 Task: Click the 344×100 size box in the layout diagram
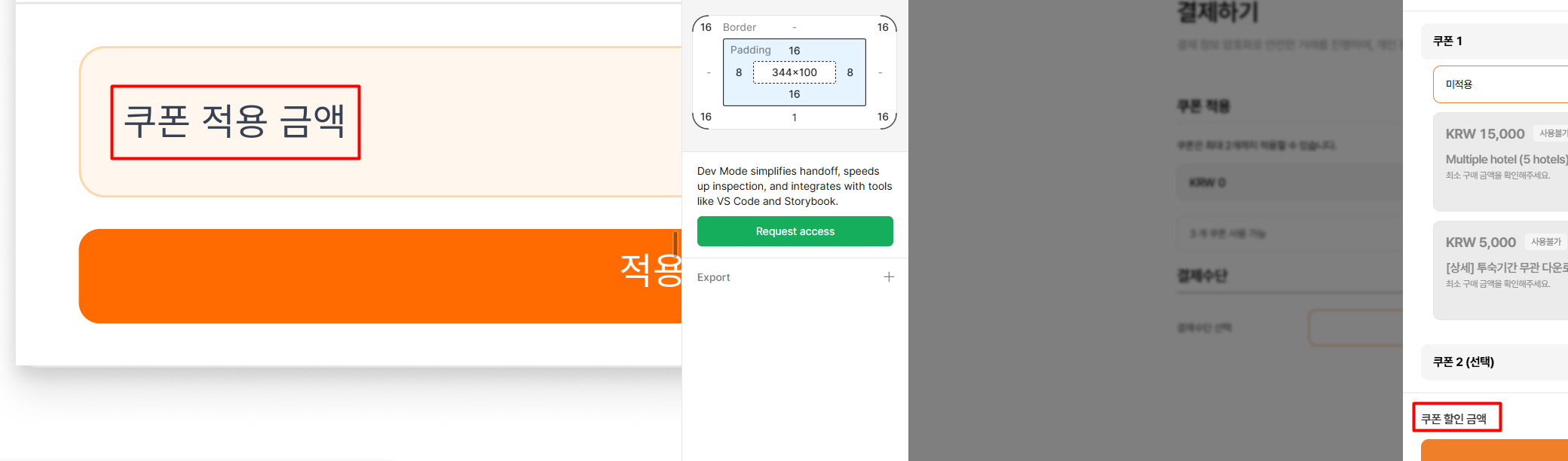tap(795, 72)
